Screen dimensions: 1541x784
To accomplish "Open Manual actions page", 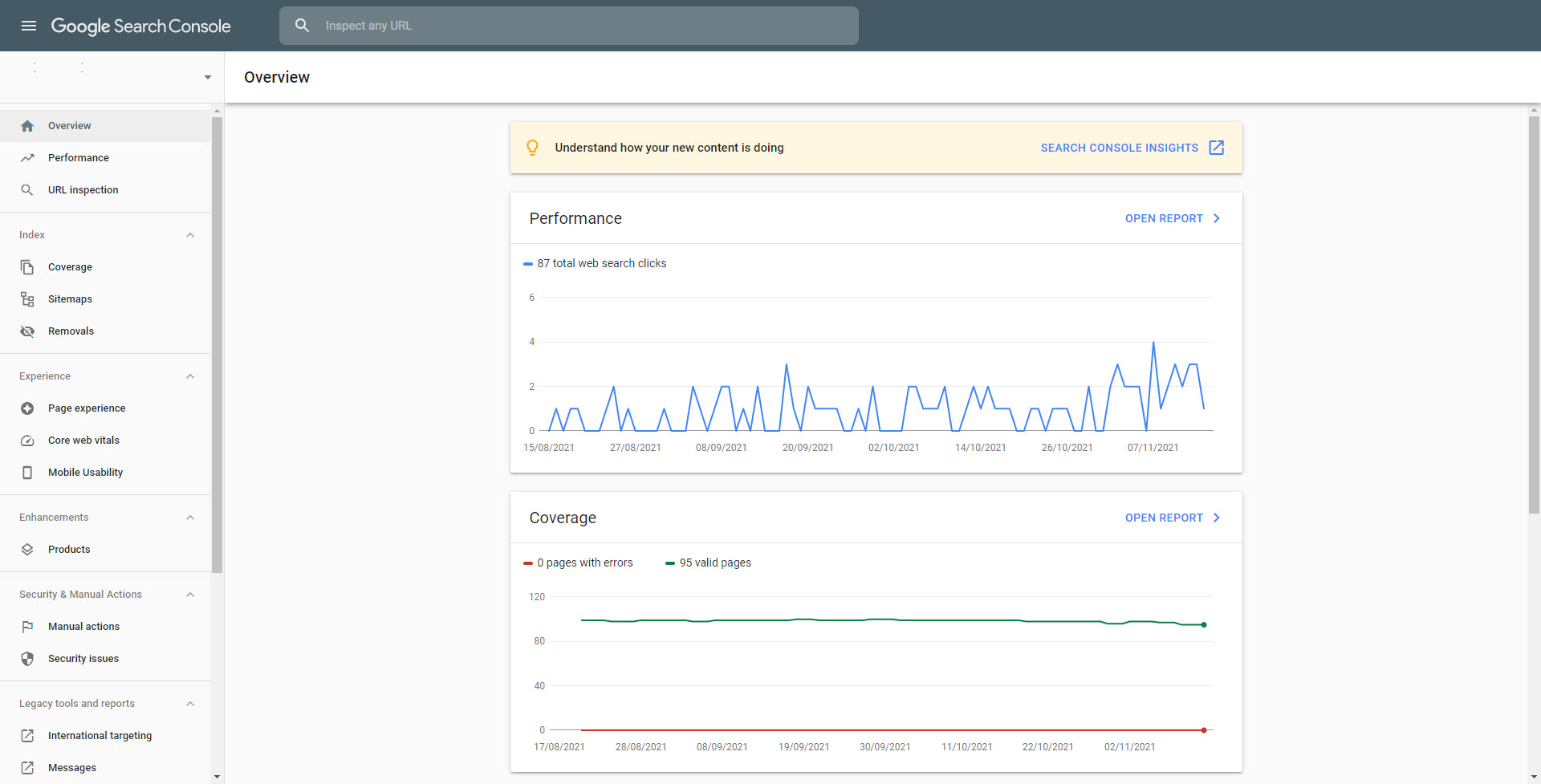I will pos(105,627).
